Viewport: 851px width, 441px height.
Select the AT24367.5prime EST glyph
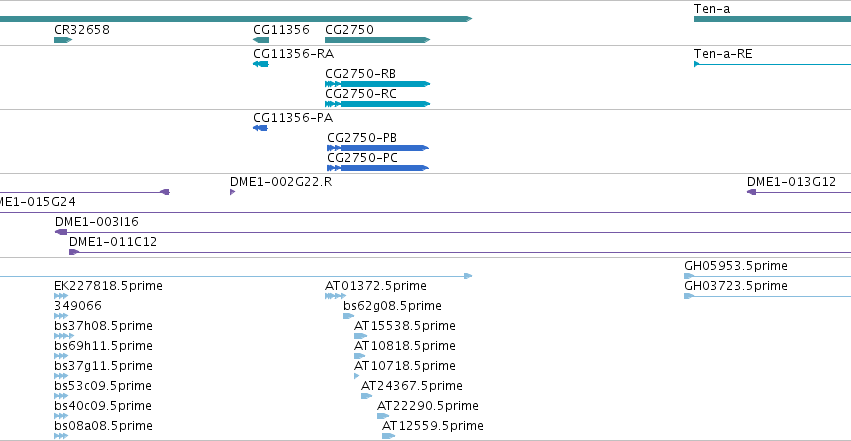(366, 396)
